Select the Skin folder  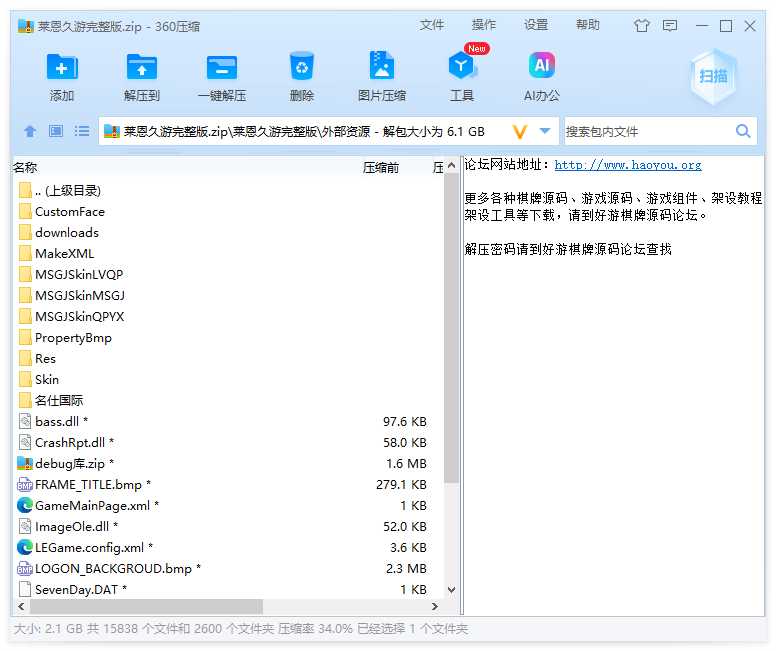(x=39, y=379)
